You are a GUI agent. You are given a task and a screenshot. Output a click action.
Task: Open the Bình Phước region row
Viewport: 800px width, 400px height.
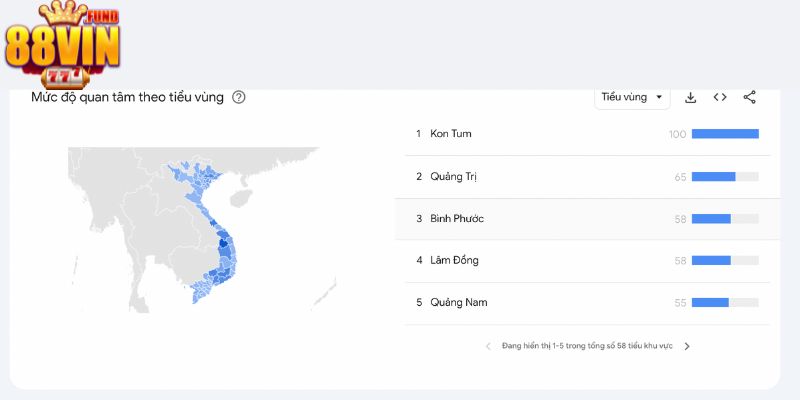587,219
